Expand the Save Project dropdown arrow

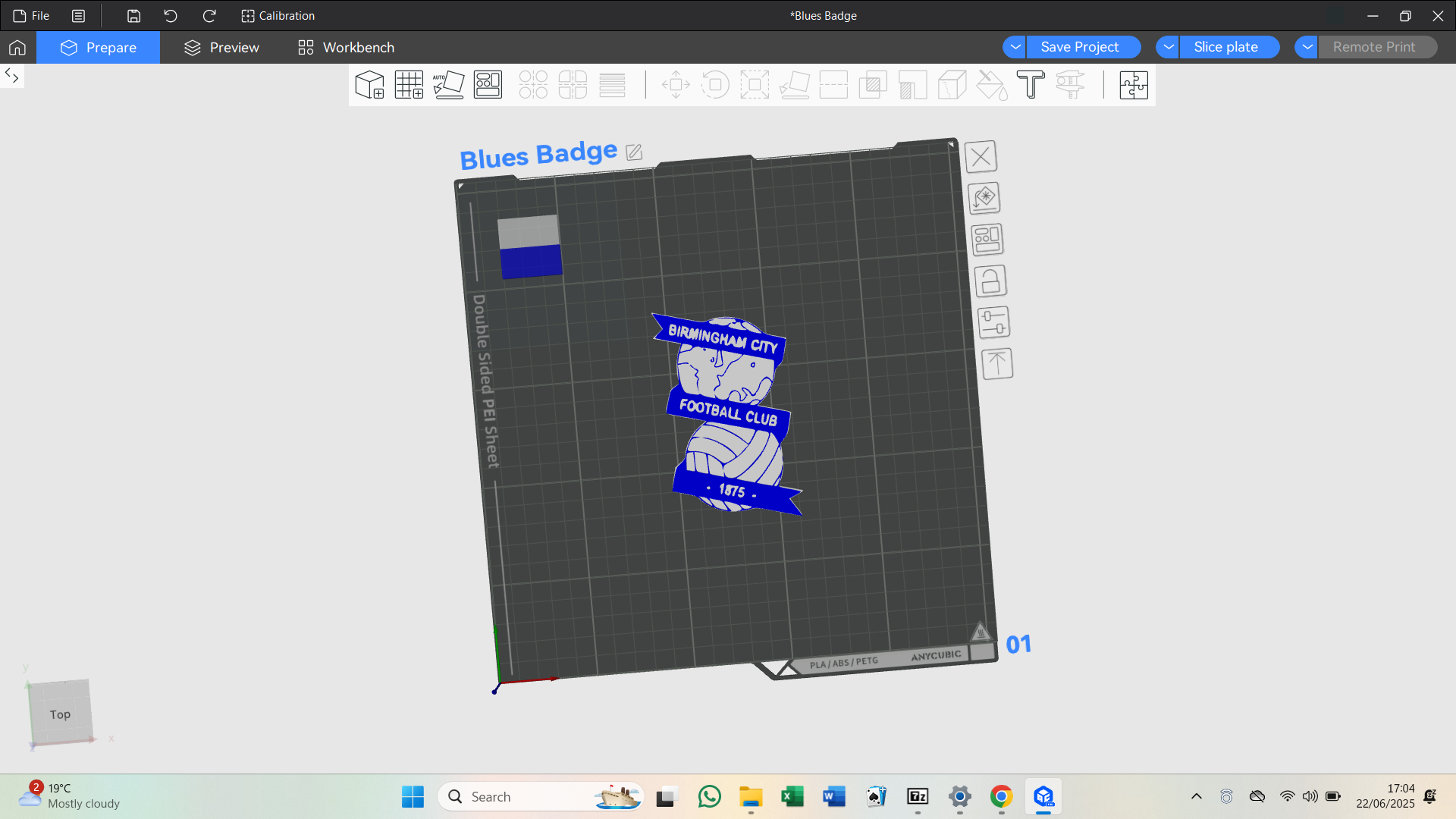(x=1015, y=47)
